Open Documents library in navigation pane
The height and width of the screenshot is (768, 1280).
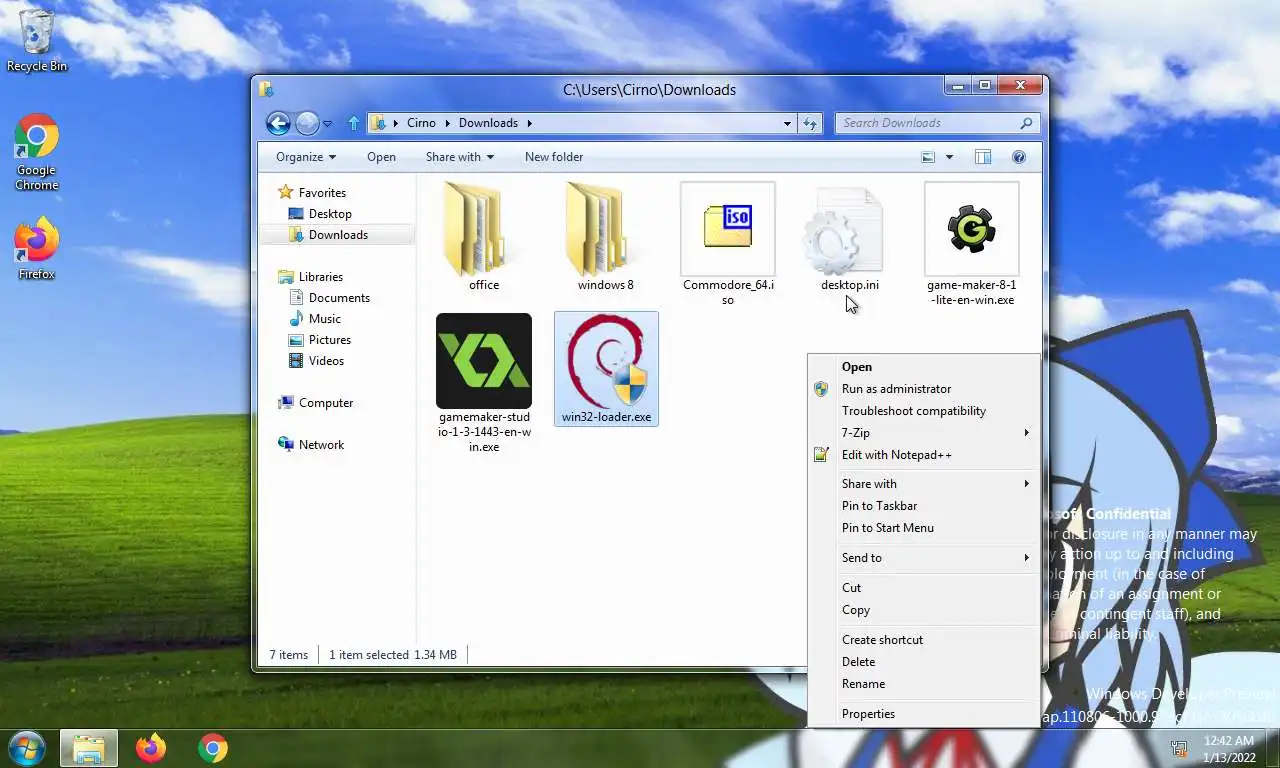(330, 298)
